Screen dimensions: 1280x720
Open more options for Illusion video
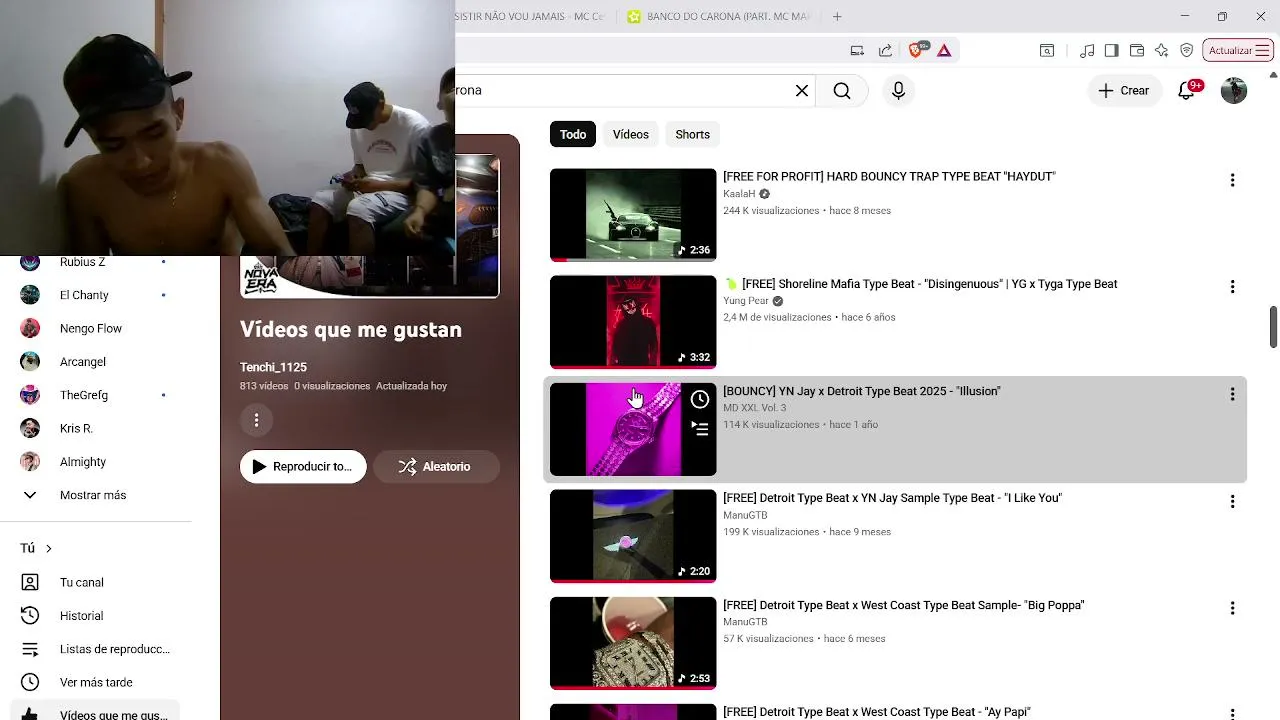point(1232,394)
